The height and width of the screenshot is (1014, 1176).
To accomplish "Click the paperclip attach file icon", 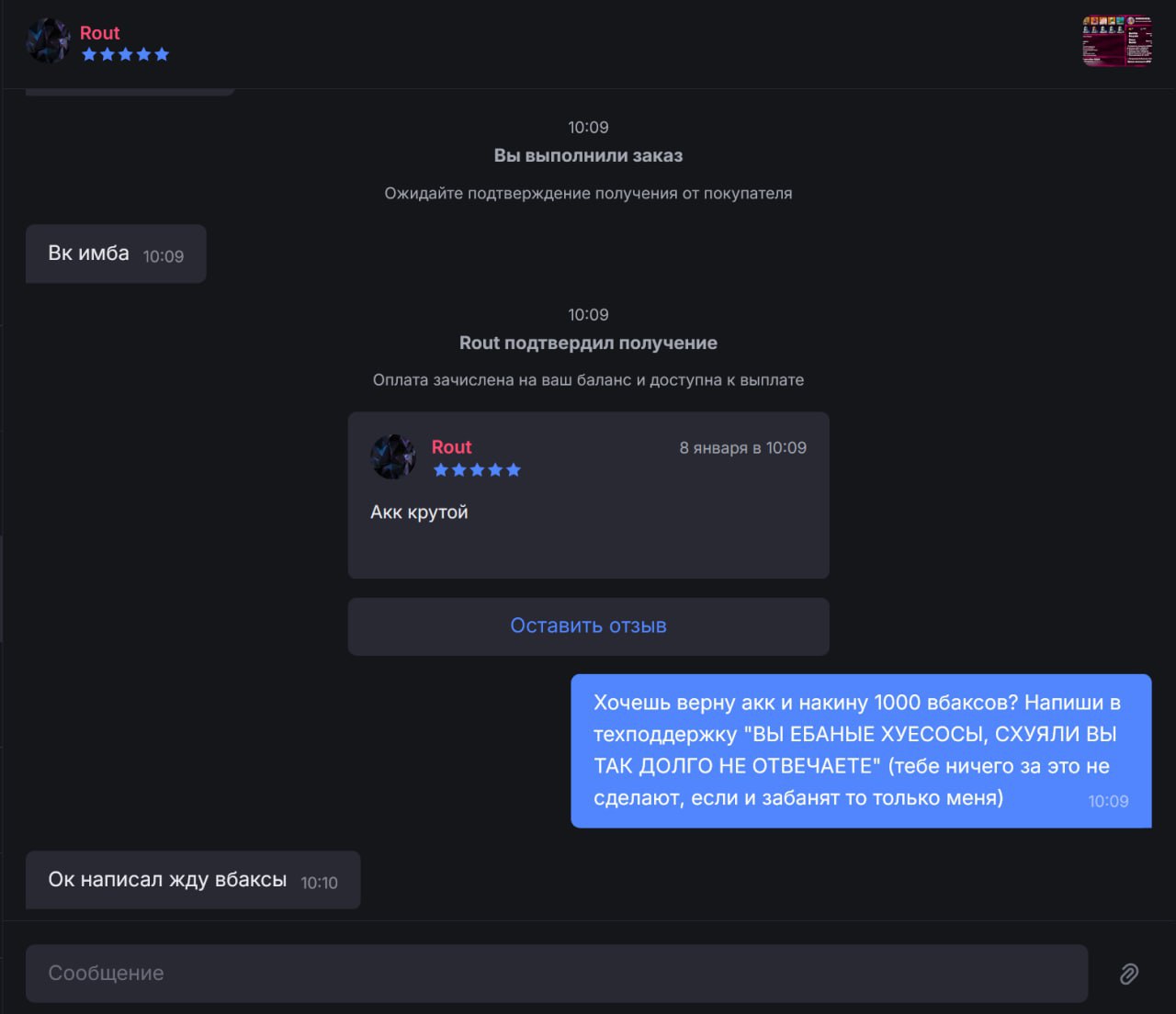I will click(x=1129, y=974).
